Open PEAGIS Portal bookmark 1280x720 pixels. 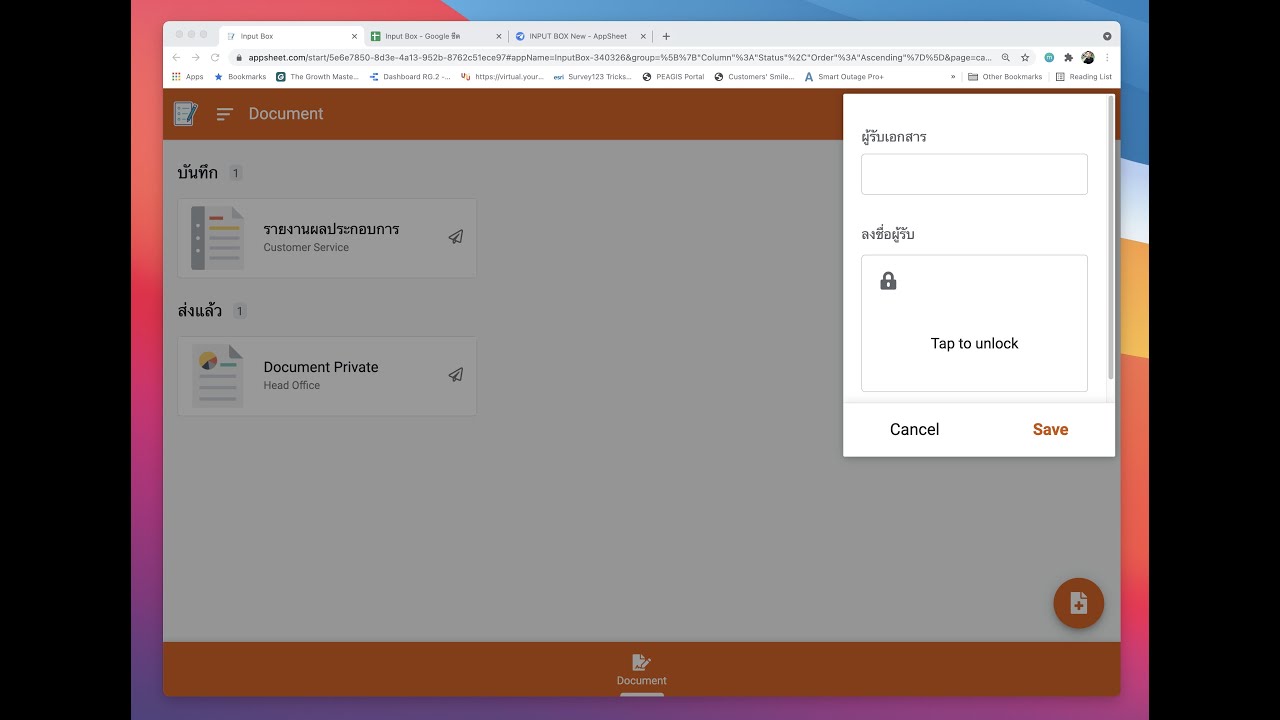[673, 77]
